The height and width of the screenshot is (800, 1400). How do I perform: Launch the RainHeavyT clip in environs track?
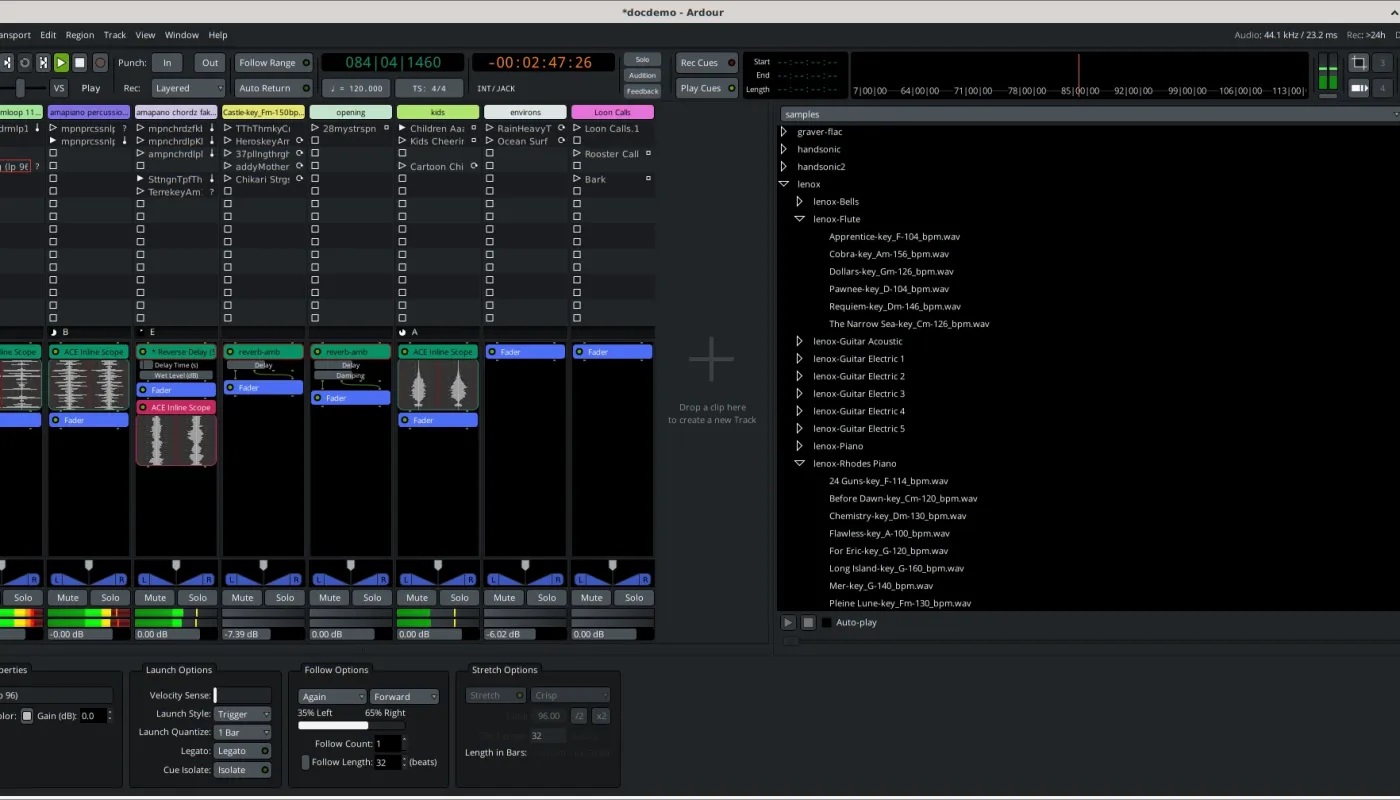489,128
